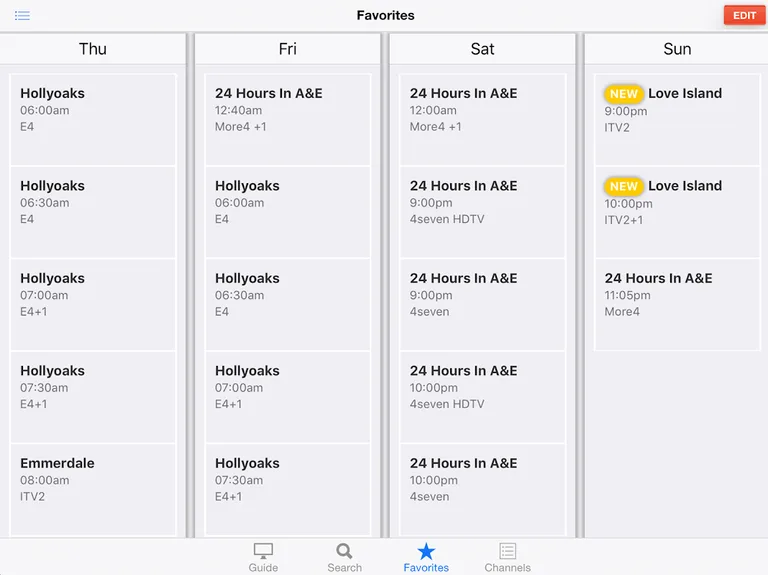Open Sunday 24 Hours In A&E on More4
The height and width of the screenshot is (575, 768).
pos(677,304)
